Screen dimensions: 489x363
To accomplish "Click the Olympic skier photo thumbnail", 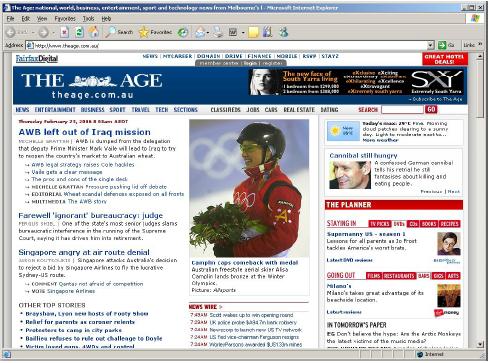I will point(249,188).
